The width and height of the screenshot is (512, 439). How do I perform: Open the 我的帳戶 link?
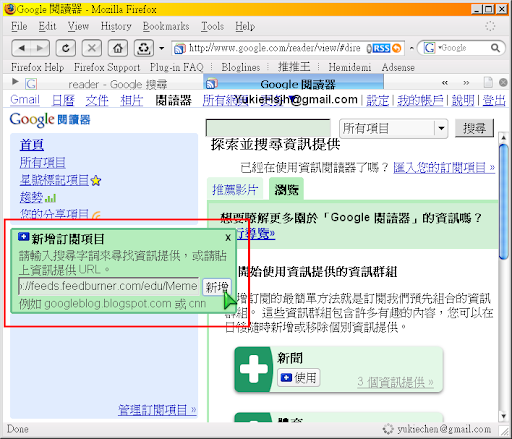(x=420, y=100)
